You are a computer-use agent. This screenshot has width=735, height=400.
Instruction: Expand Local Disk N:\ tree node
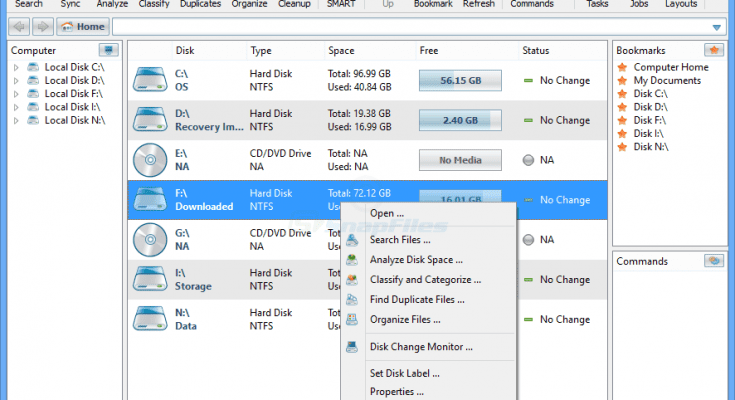[16, 120]
